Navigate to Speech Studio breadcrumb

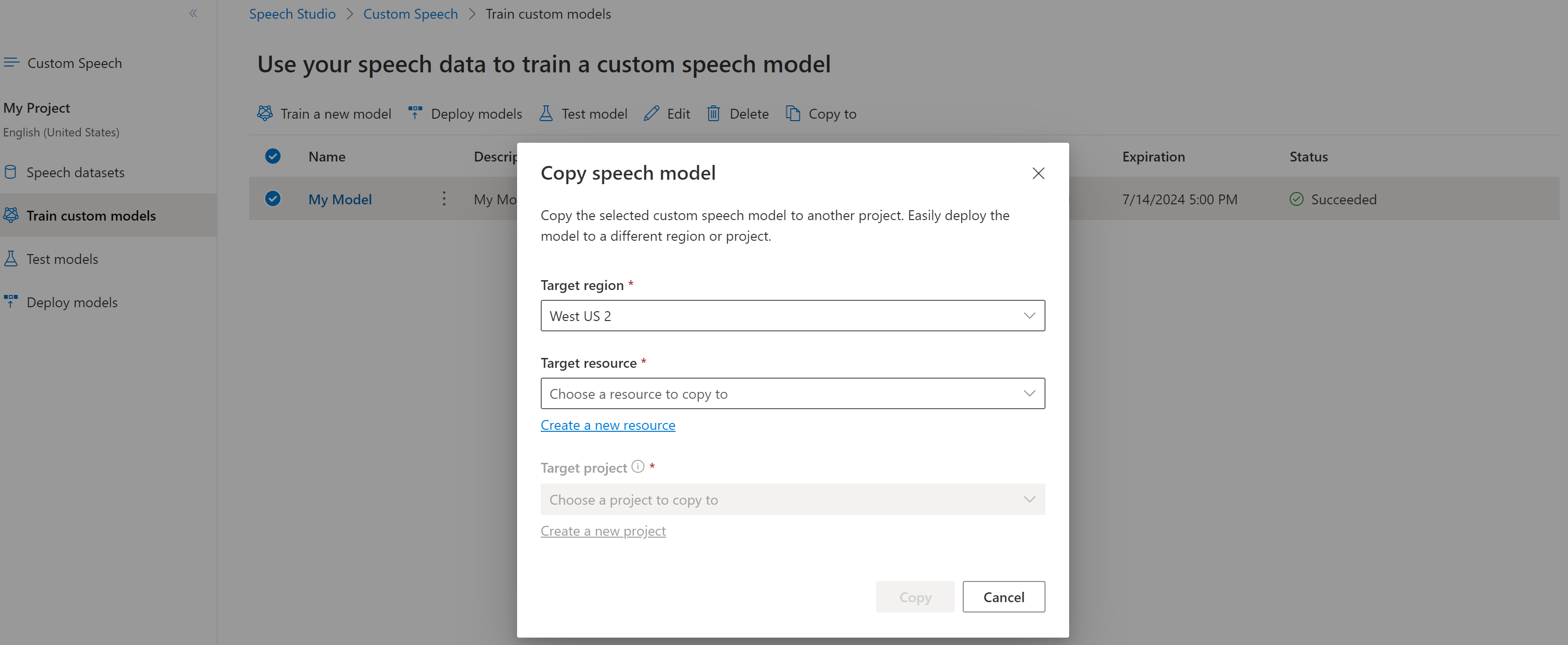(292, 14)
